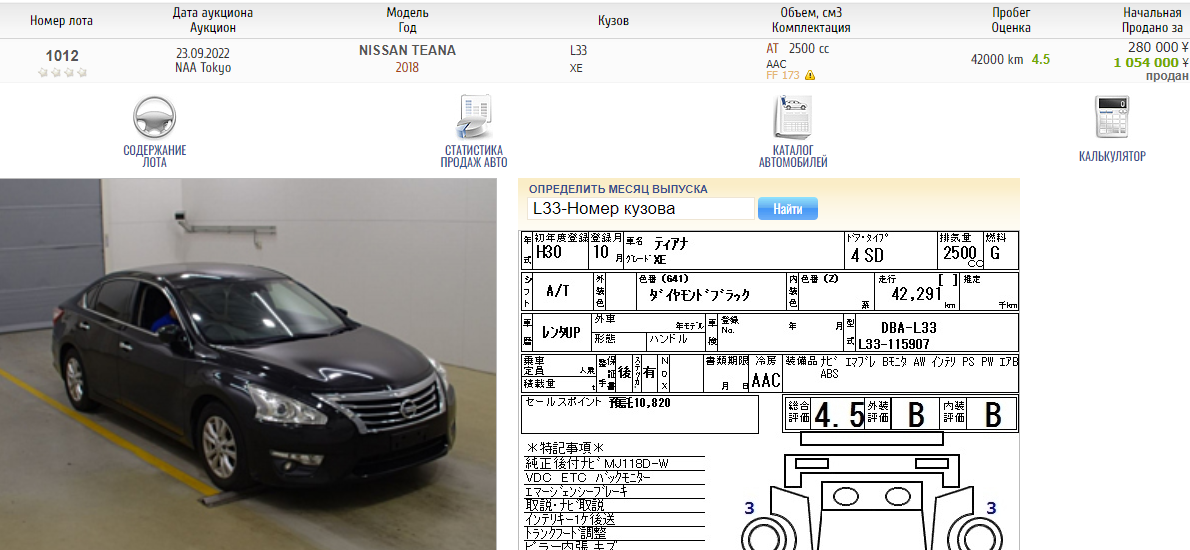Click the 42,291 mileage on auction sheet
1190x550 pixels.
916,294
